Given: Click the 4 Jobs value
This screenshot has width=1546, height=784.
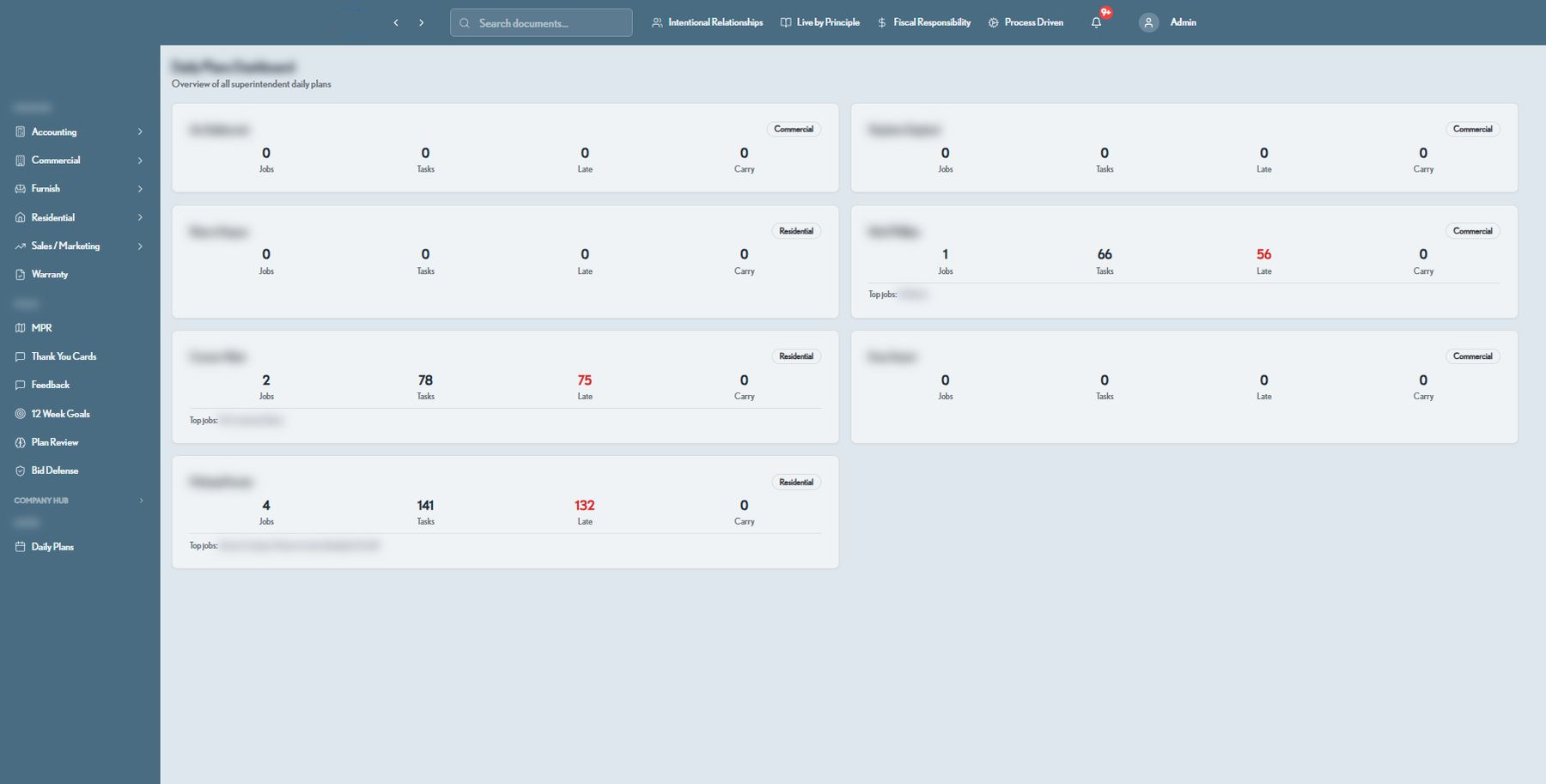Looking at the screenshot, I should 266,506.
